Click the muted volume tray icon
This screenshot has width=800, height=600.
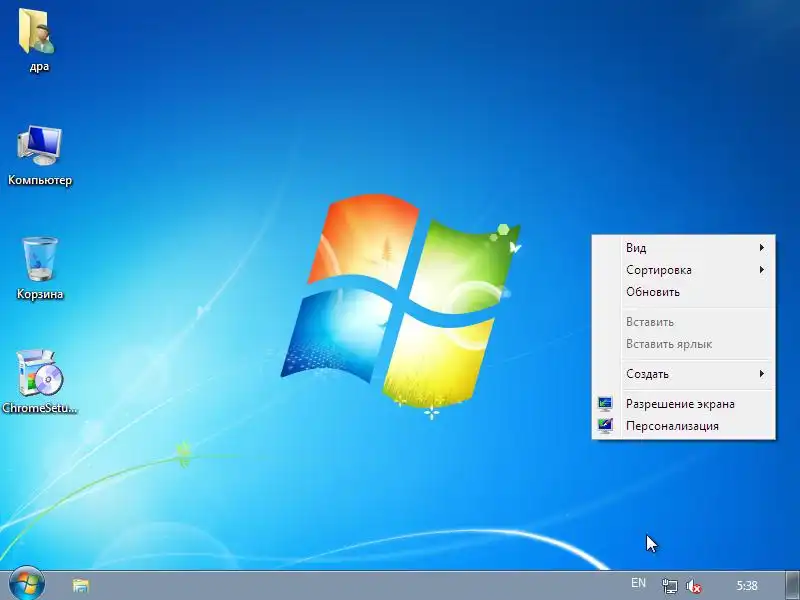pyautogui.click(x=694, y=586)
